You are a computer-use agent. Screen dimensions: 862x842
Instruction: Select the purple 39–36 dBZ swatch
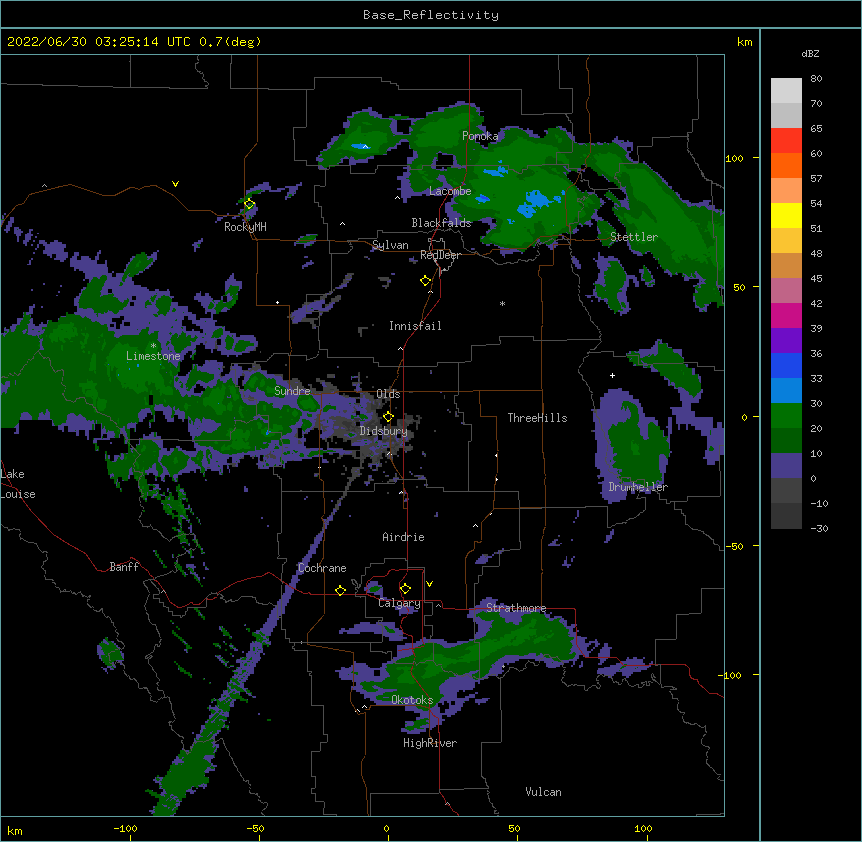786,340
